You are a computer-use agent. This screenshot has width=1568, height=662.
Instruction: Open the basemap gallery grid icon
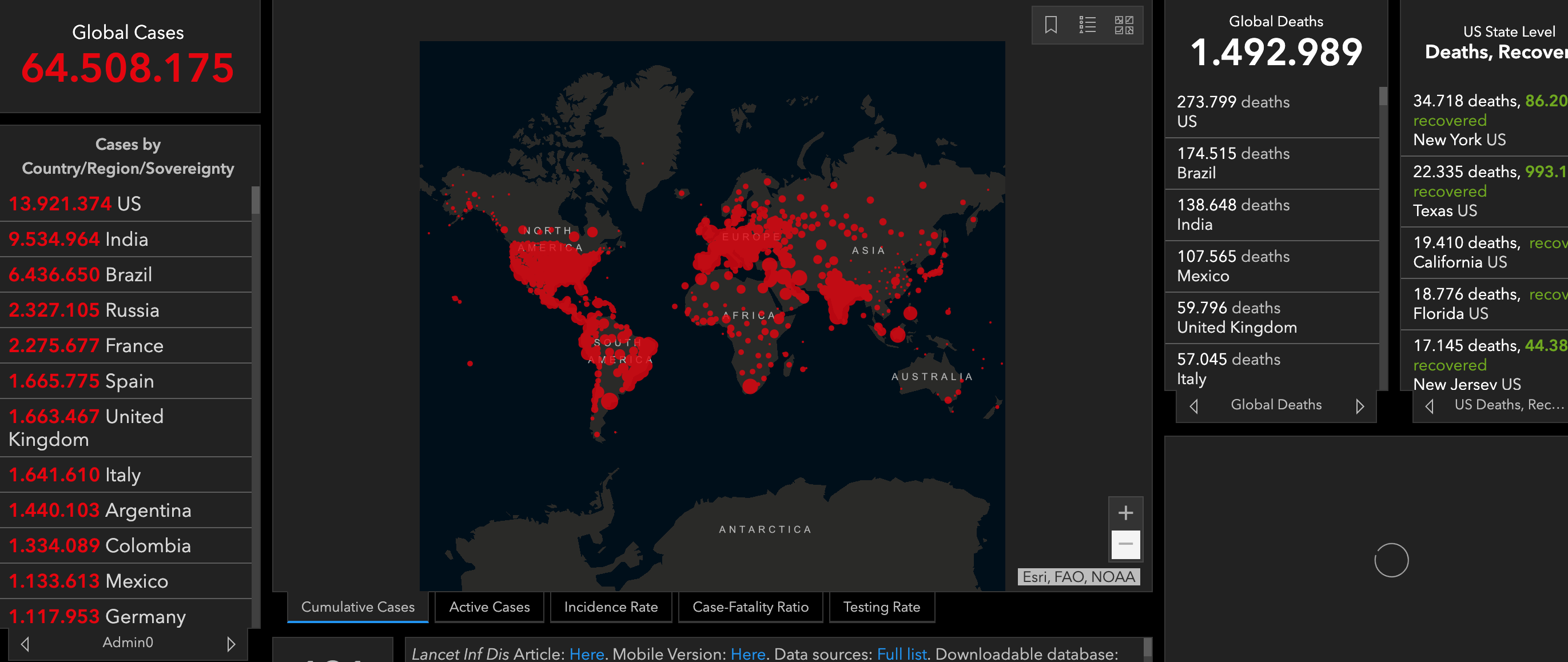(x=1124, y=25)
